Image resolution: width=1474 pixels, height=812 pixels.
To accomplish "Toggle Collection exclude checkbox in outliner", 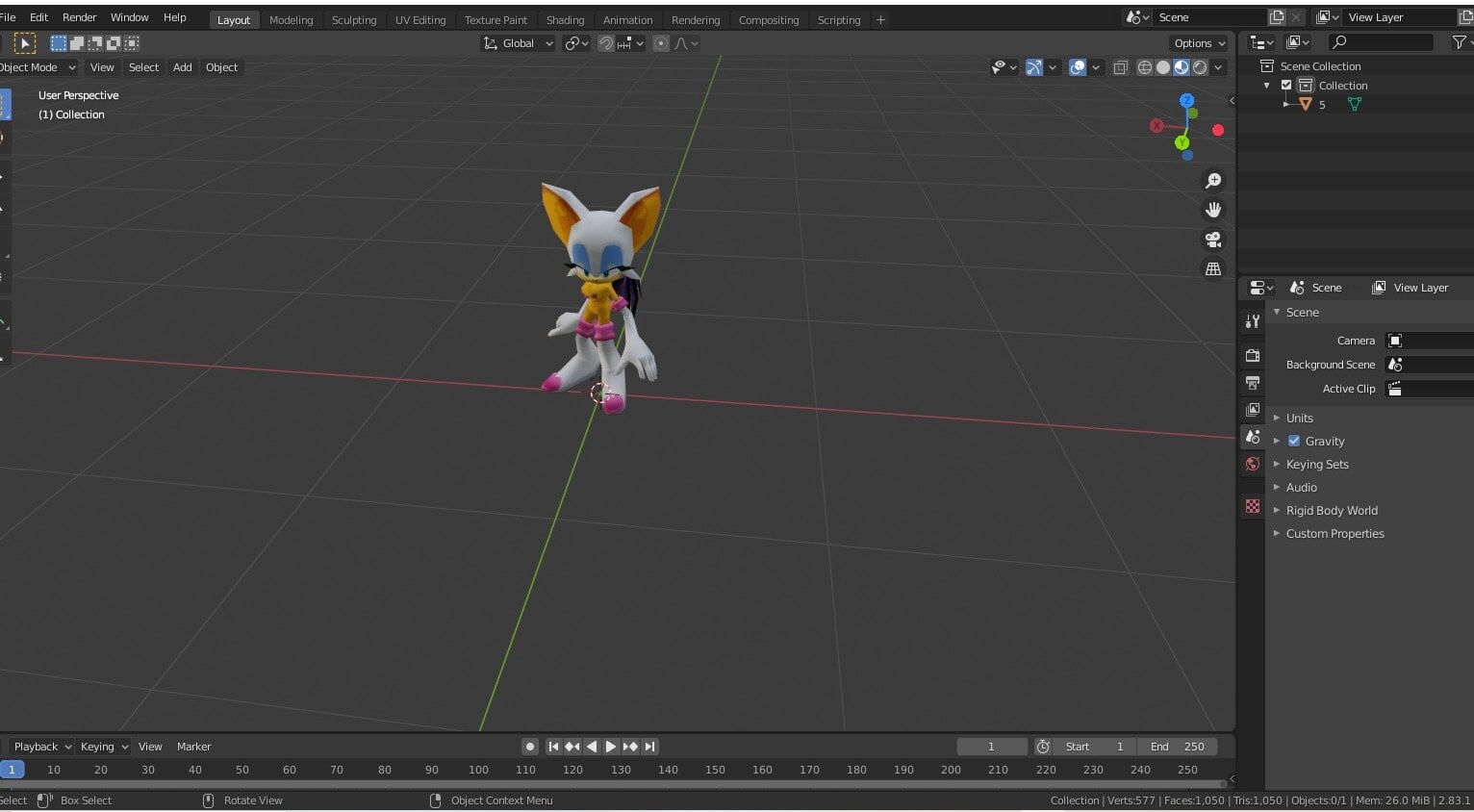I will click(x=1286, y=86).
